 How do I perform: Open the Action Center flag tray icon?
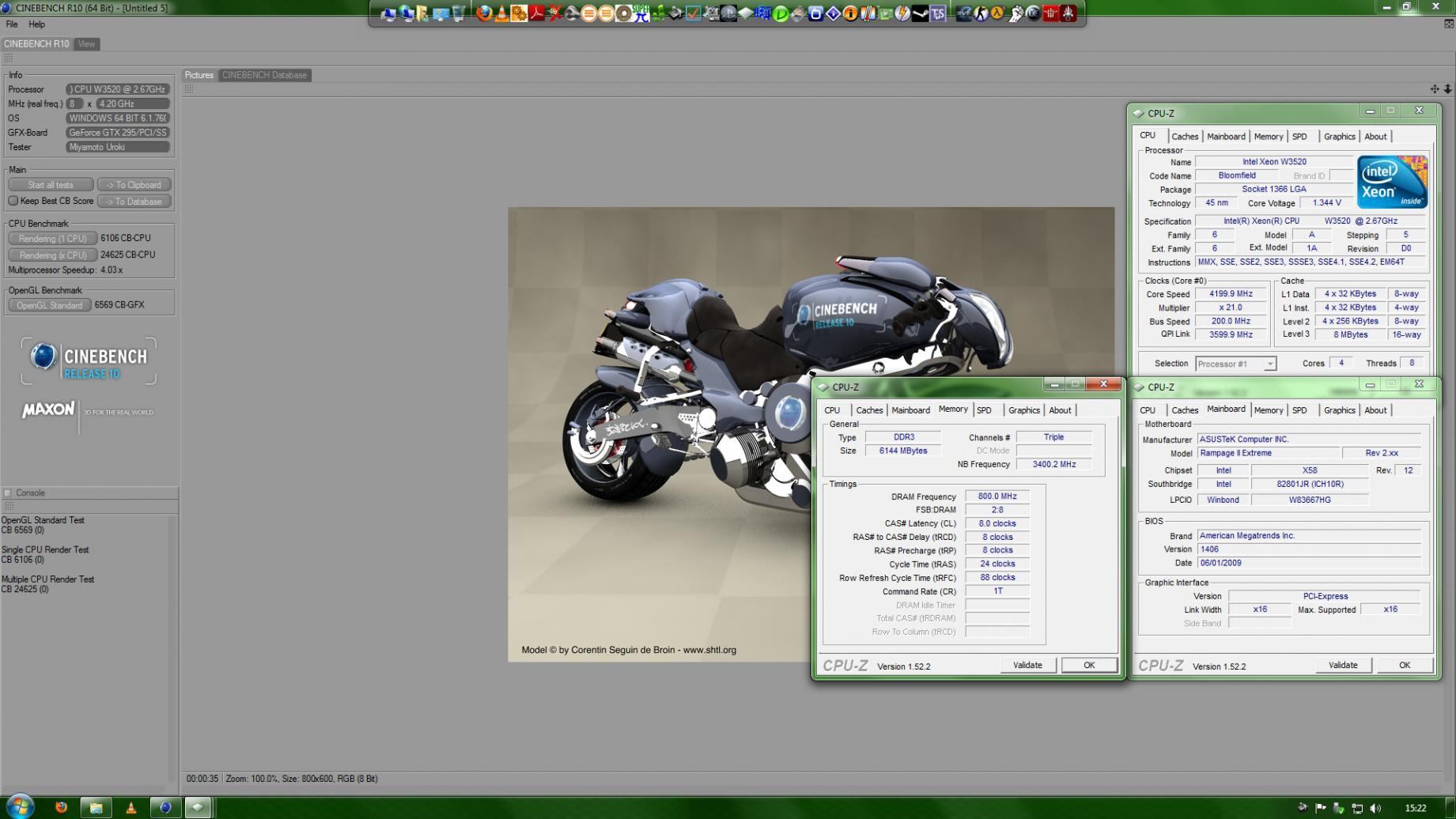pos(1321,808)
